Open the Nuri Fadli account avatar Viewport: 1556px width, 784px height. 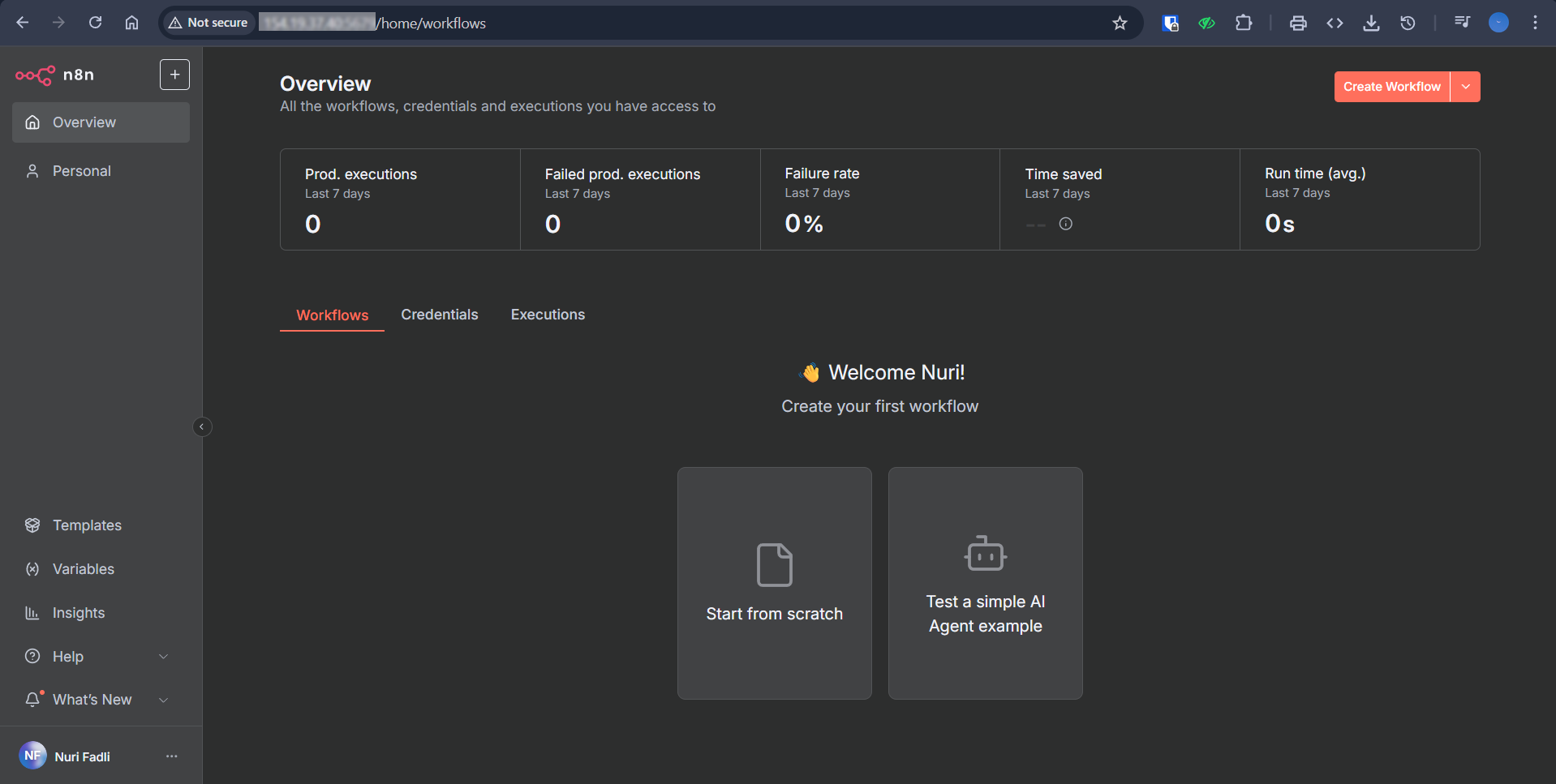32,756
